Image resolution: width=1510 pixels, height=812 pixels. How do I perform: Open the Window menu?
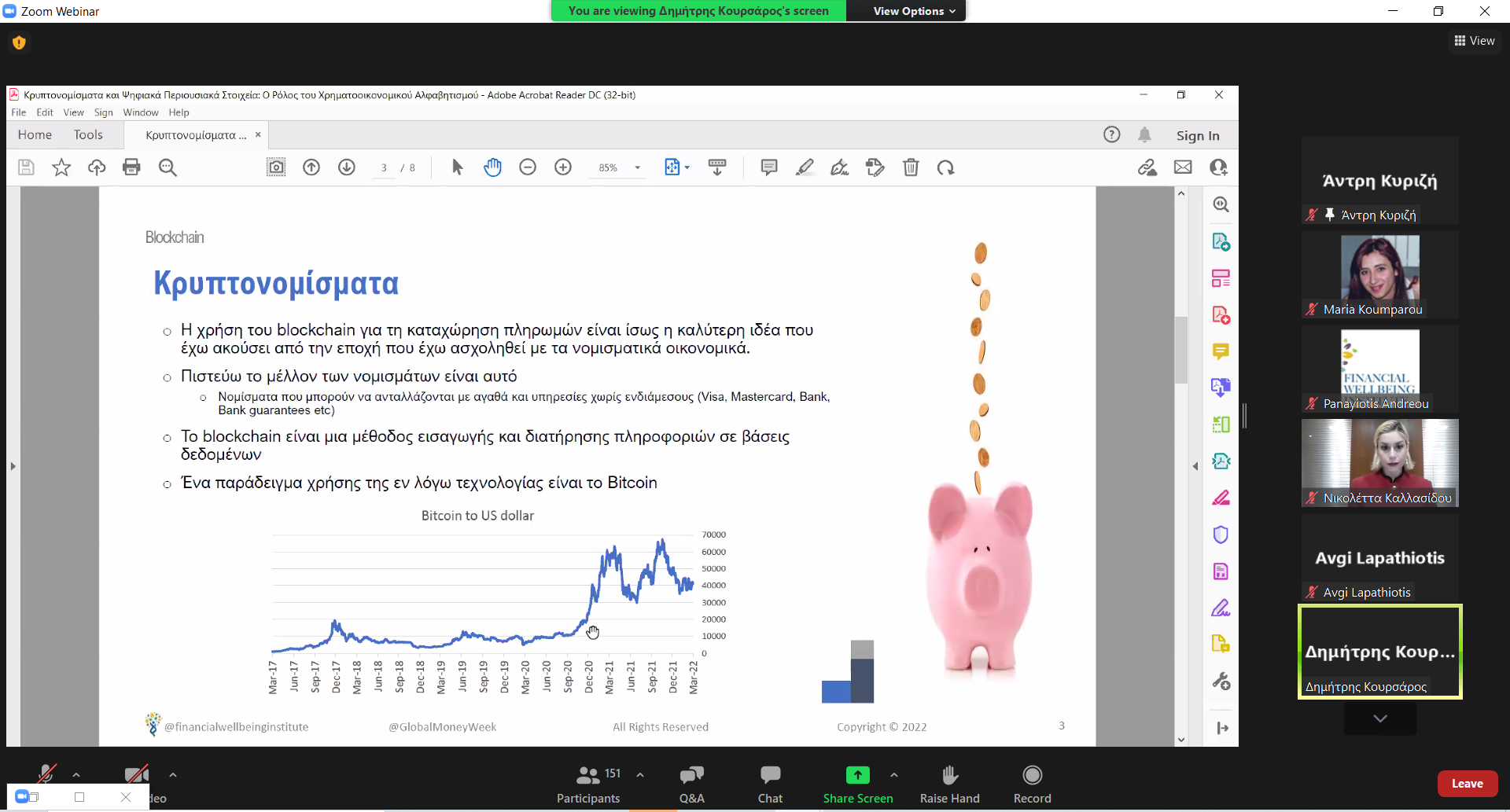tap(141, 112)
